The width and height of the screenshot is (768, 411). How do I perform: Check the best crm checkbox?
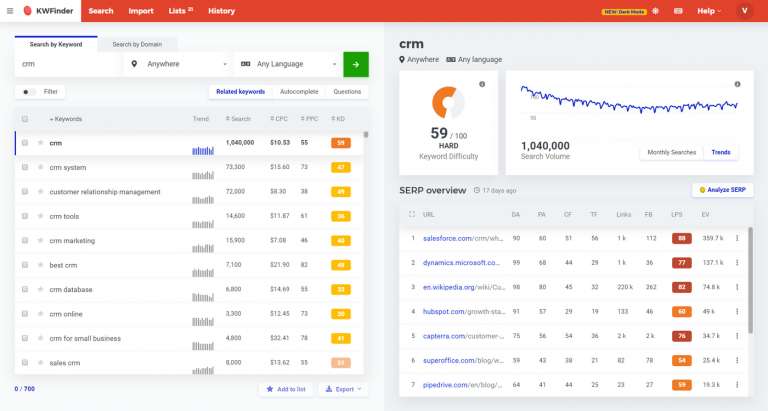pos(24,265)
